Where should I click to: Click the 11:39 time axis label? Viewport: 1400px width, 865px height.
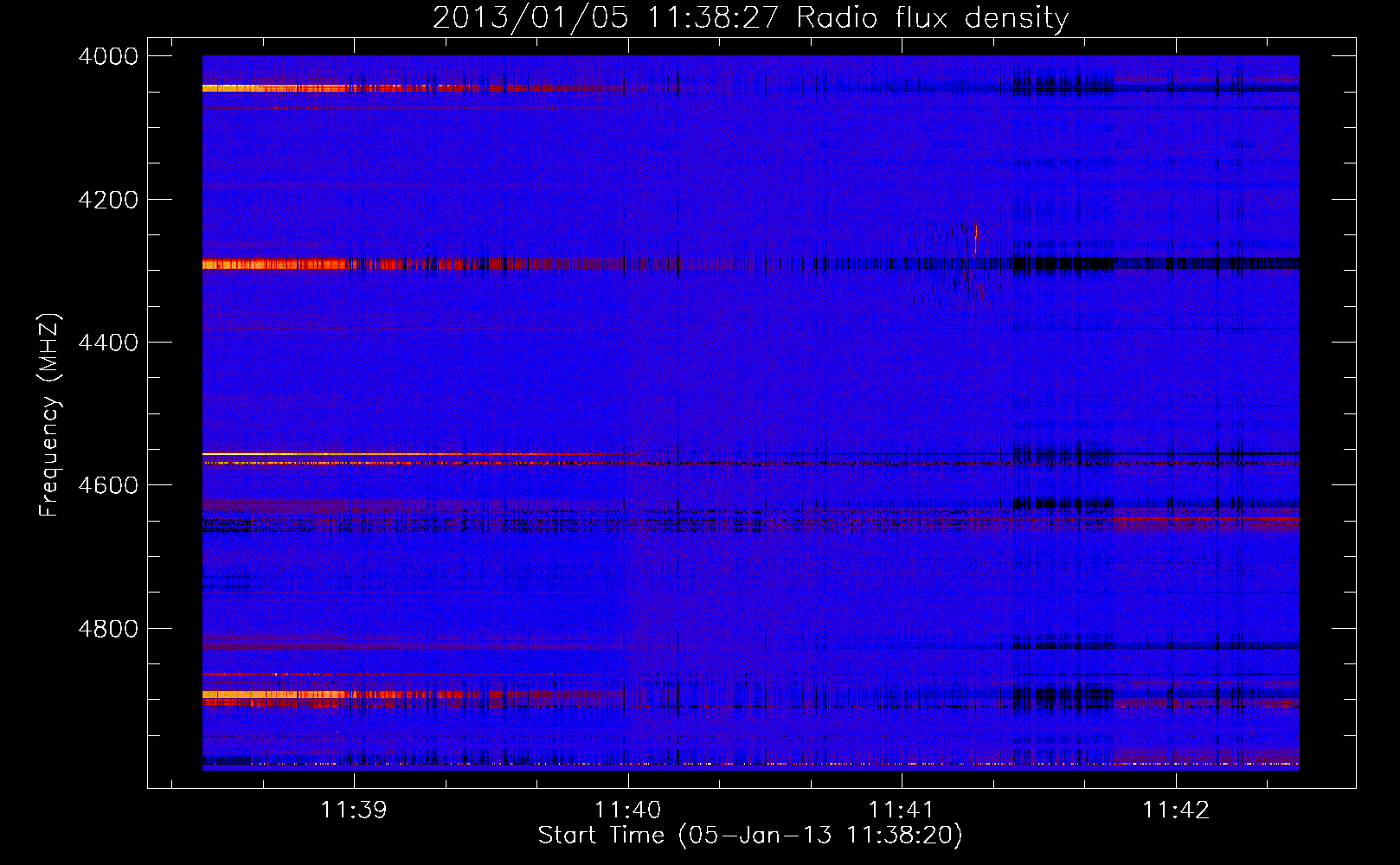tap(354, 811)
